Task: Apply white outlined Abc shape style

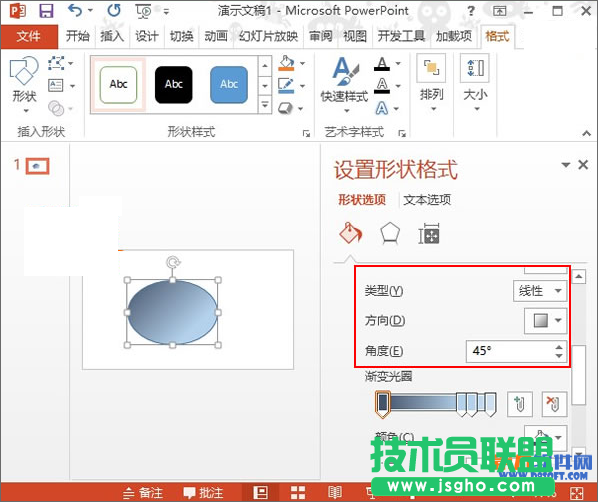Action: pyautogui.click(x=118, y=84)
